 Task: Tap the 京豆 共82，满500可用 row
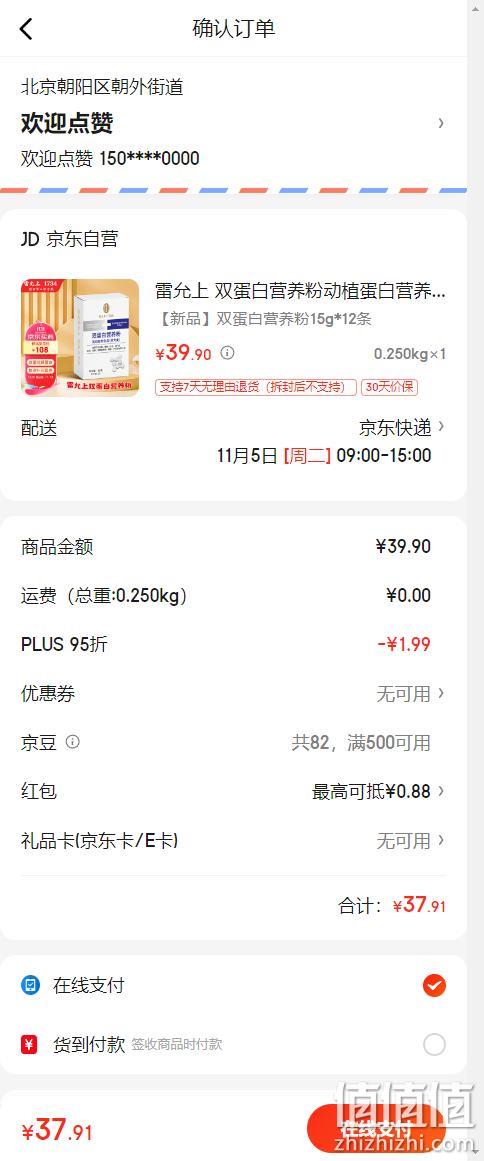click(x=233, y=743)
